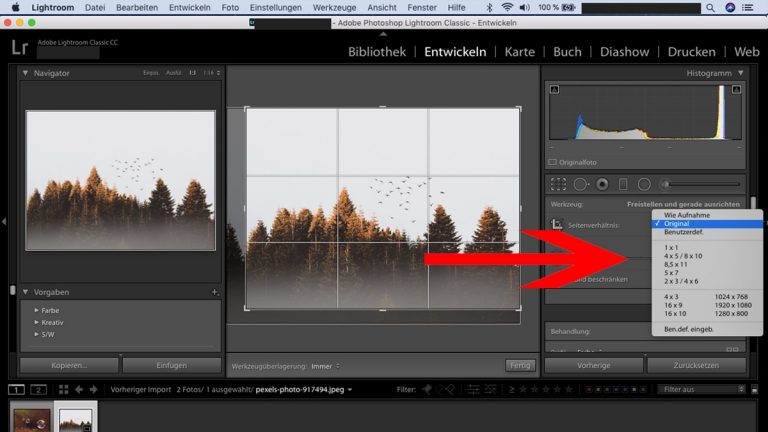The image size is (768, 432).
Task: Switch to the Bibliothek module
Action: pos(376,52)
